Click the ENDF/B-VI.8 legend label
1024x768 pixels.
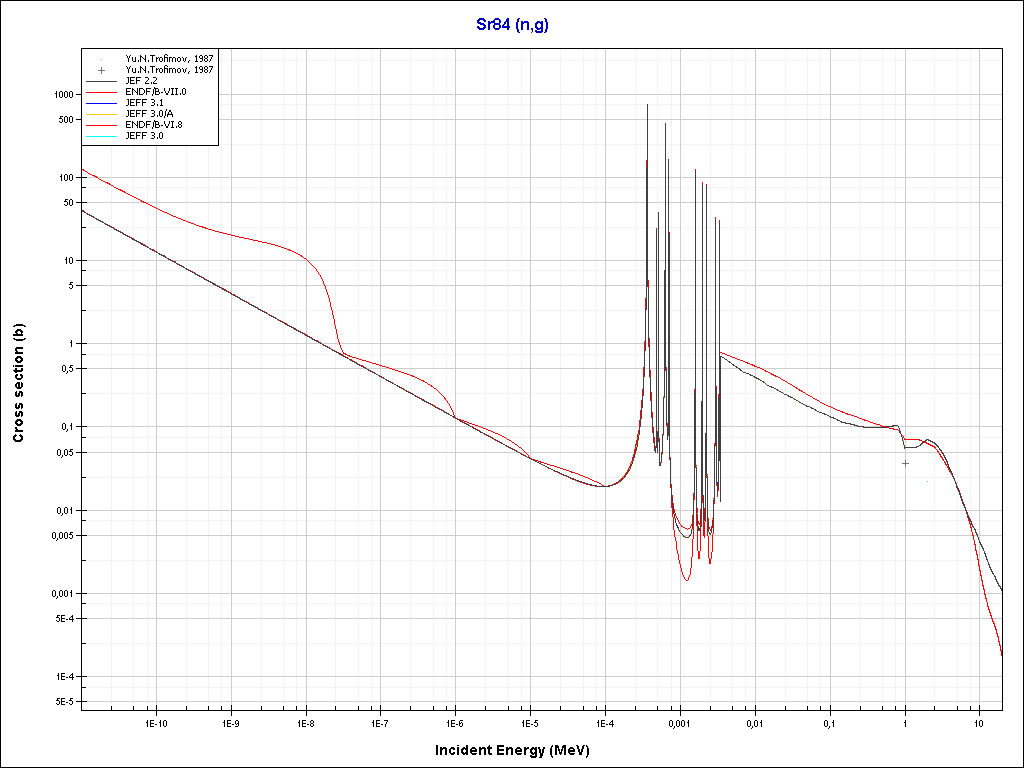tap(154, 125)
